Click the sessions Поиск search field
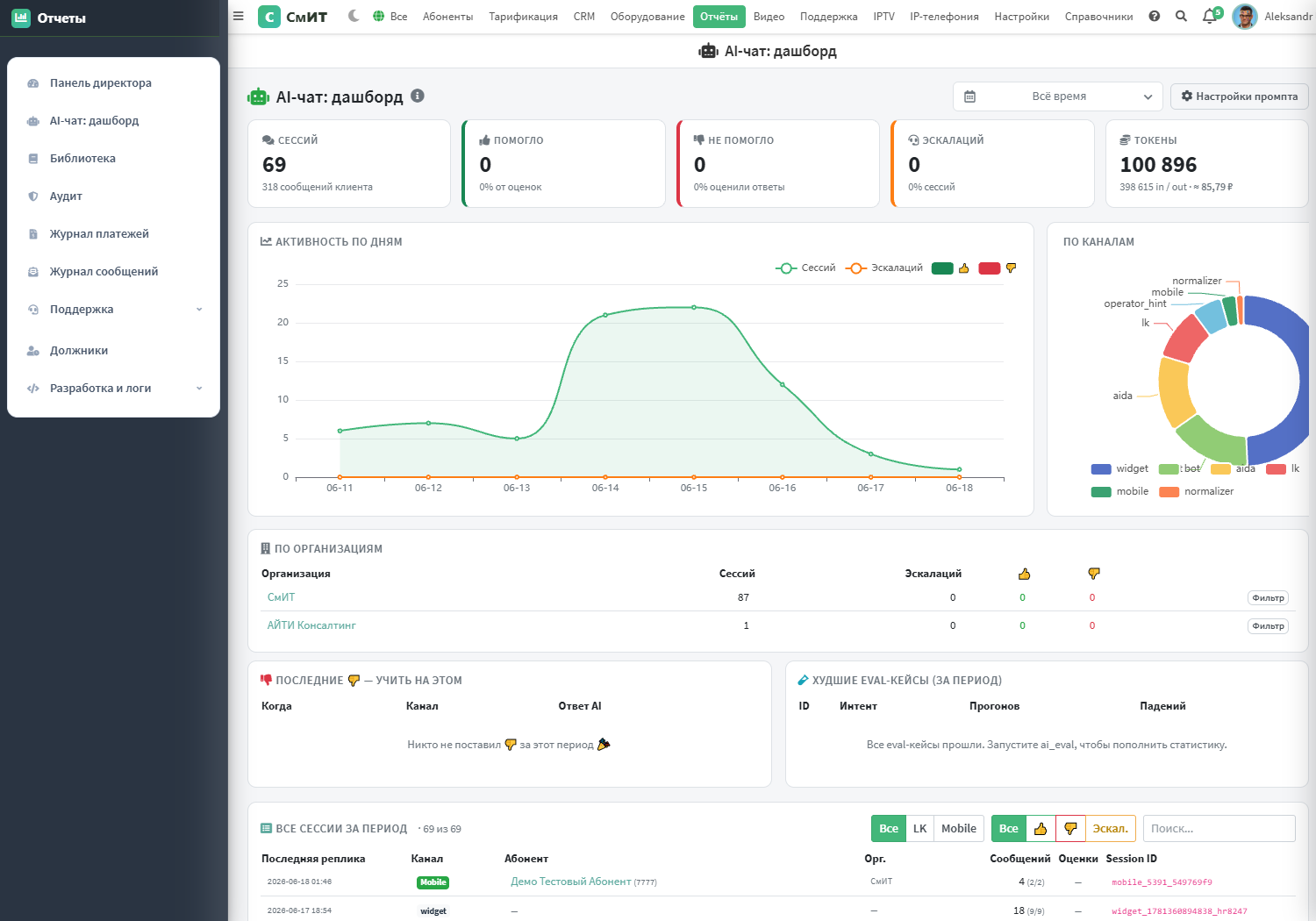This screenshot has width=1316, height=921. [x=1219, y=829]
